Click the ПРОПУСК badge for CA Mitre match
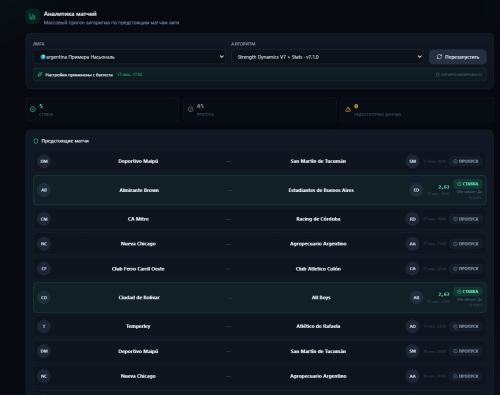The image size is (500, 395). pyautogui.click(x=466, y=219)
